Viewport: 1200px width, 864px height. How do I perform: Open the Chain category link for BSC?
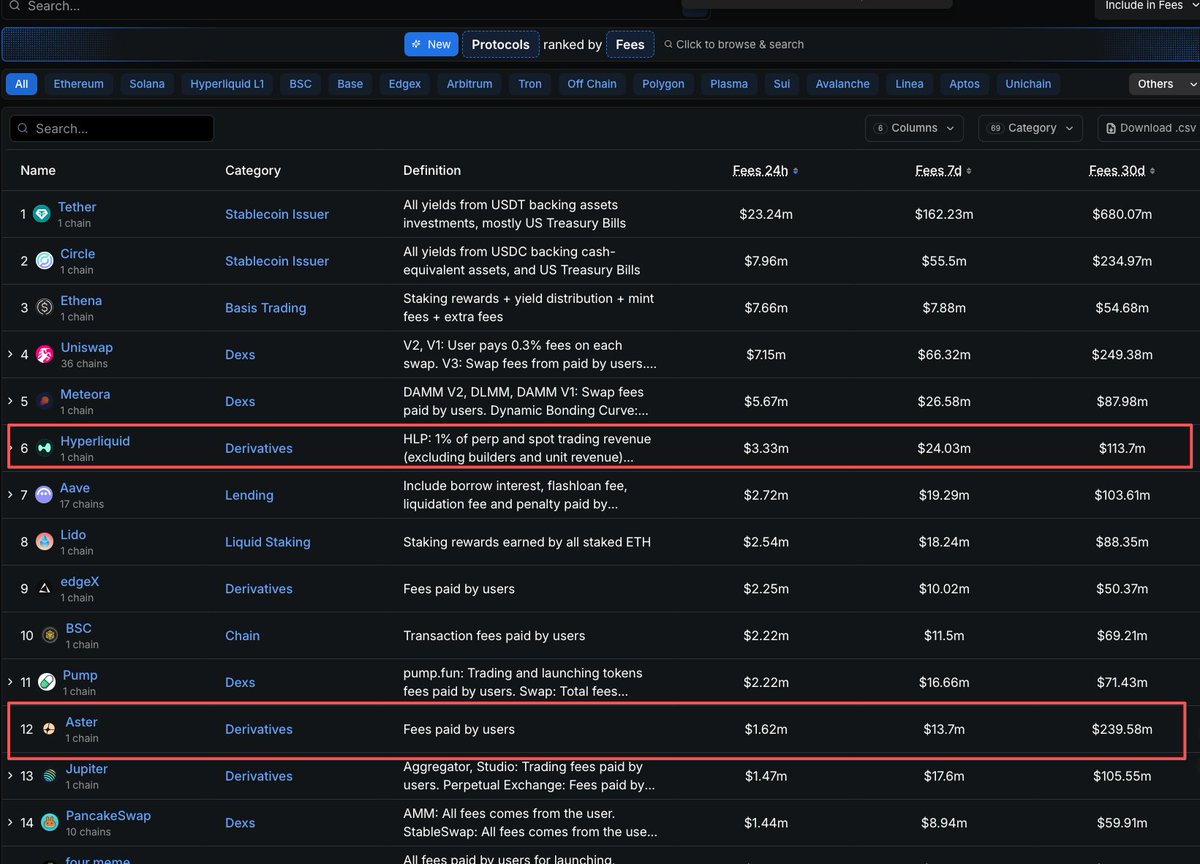point(242,636)
